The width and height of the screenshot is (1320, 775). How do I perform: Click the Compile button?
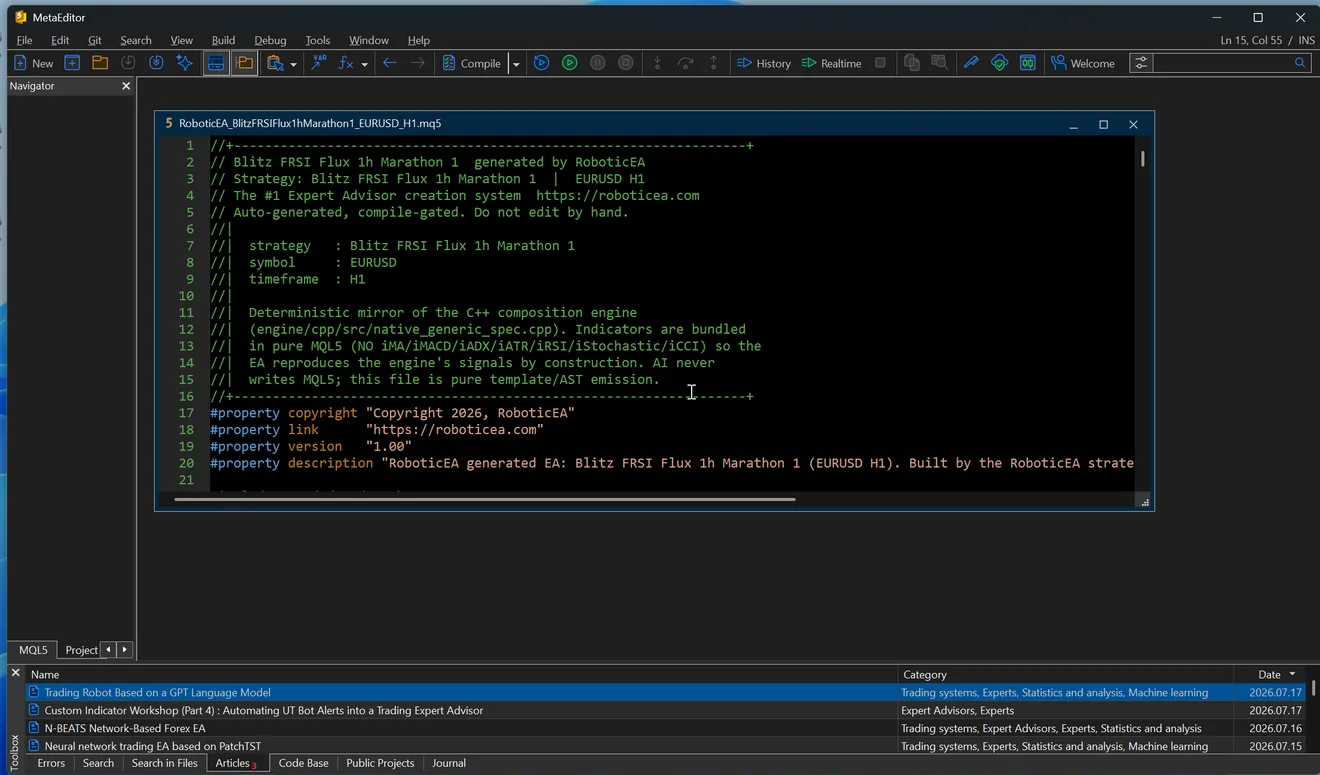[x=471, y=63]
